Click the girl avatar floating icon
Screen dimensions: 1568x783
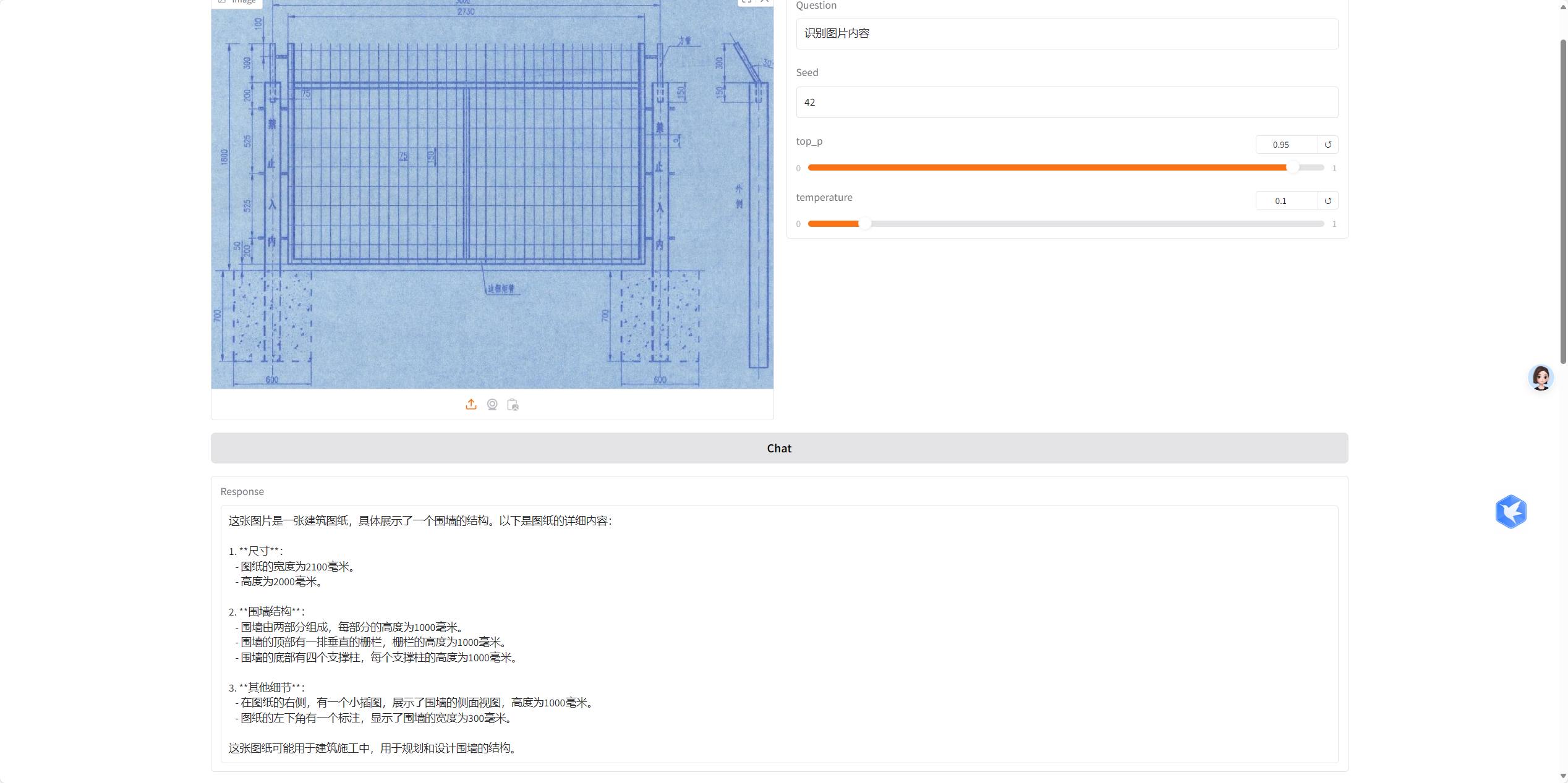click(x=1540, y=378)
